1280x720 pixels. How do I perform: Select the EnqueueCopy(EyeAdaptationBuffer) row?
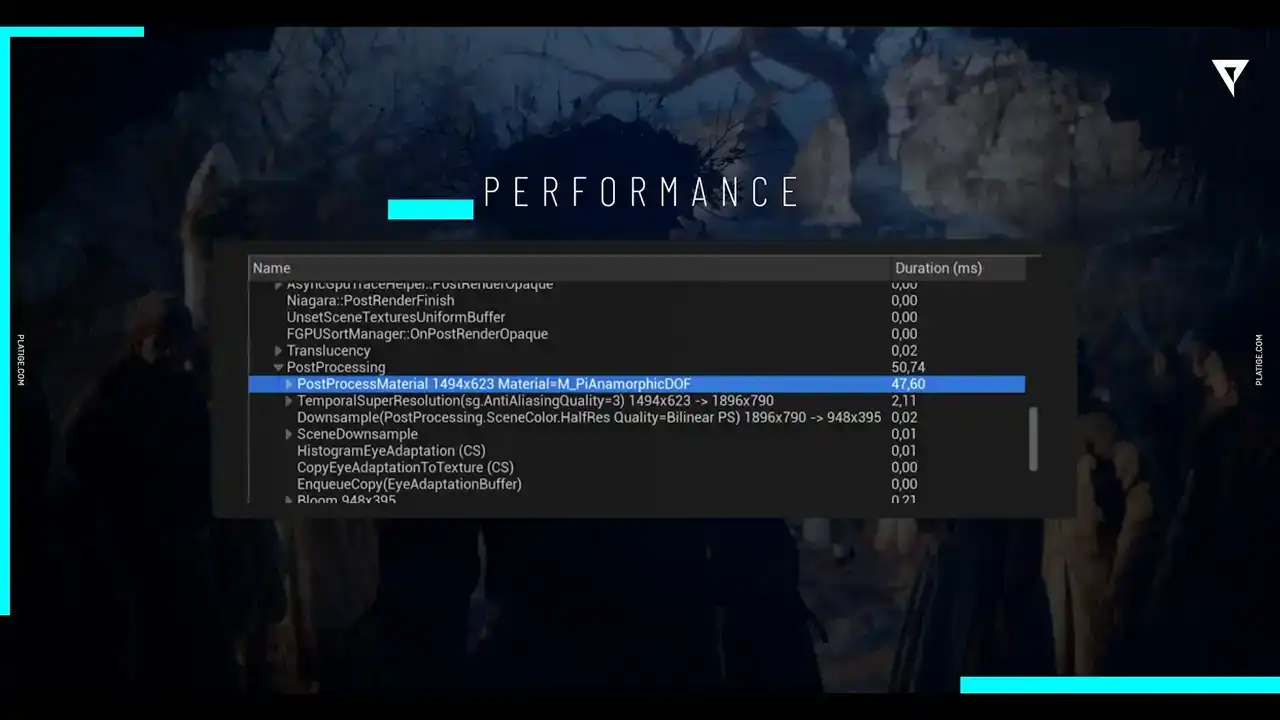click(409, 485)
